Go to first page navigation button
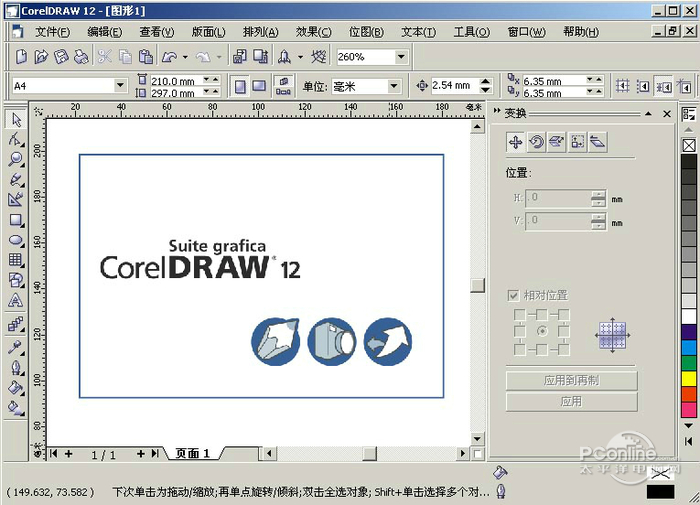Image resolution: width=700 pixels, height=505 pixels. pos(54,454)
